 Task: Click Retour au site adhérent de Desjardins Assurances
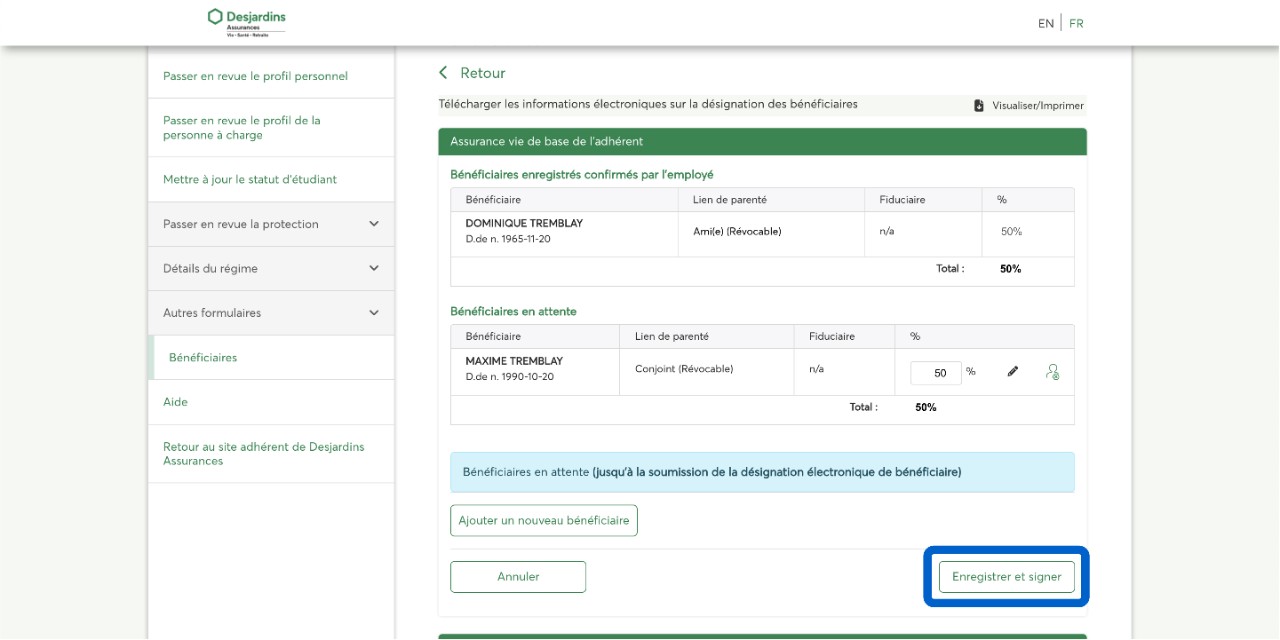click(264, 453)
